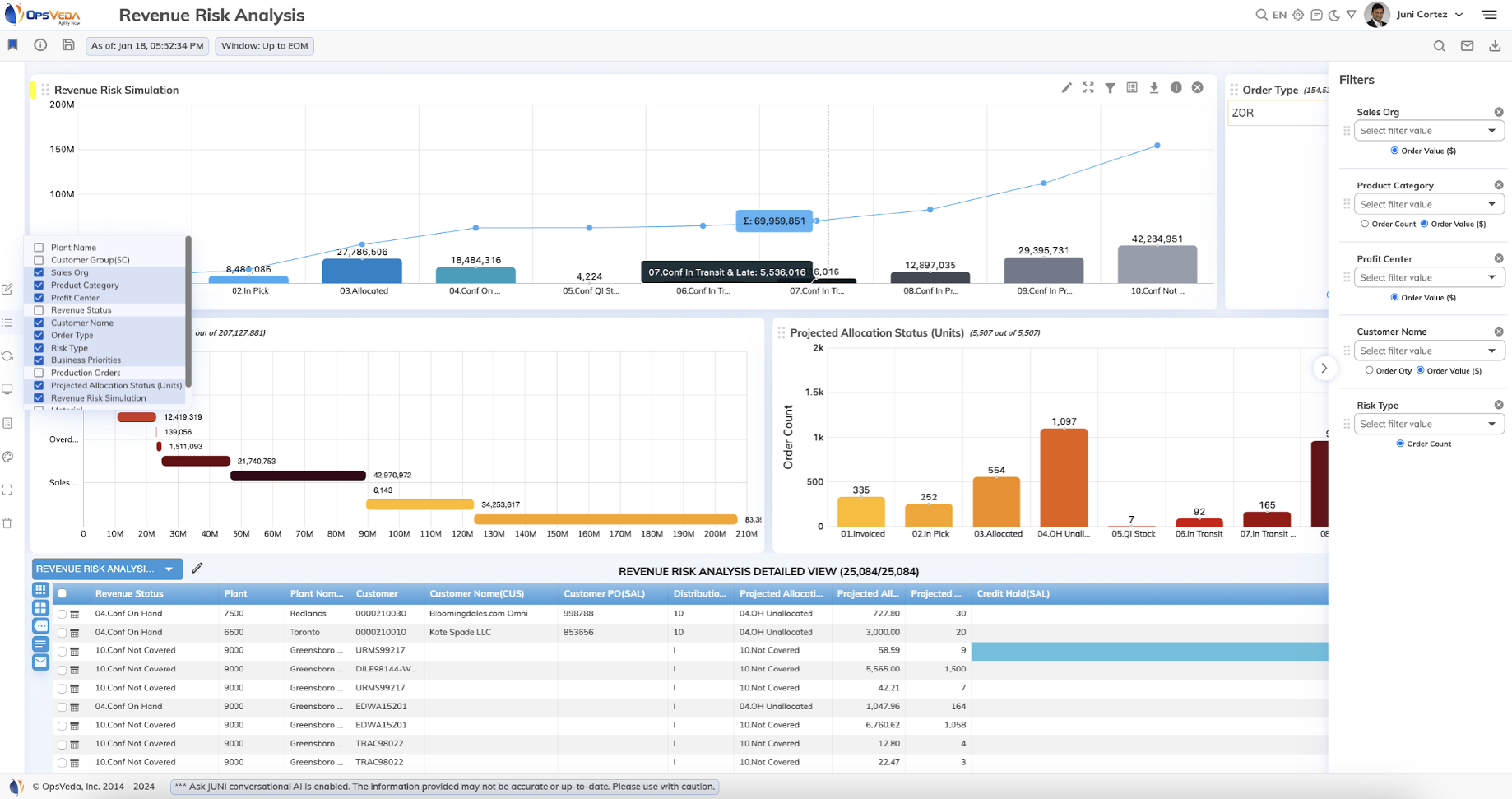Open the hamburger menu at top right
The height and width of the screenshot is (799, 1512).
pos(1490,15)
